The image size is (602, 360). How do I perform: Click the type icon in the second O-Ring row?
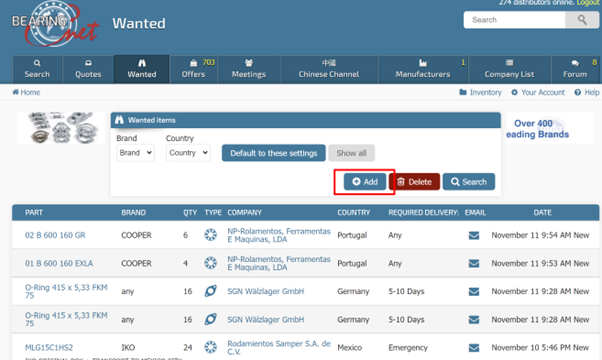tap(210, 319)
